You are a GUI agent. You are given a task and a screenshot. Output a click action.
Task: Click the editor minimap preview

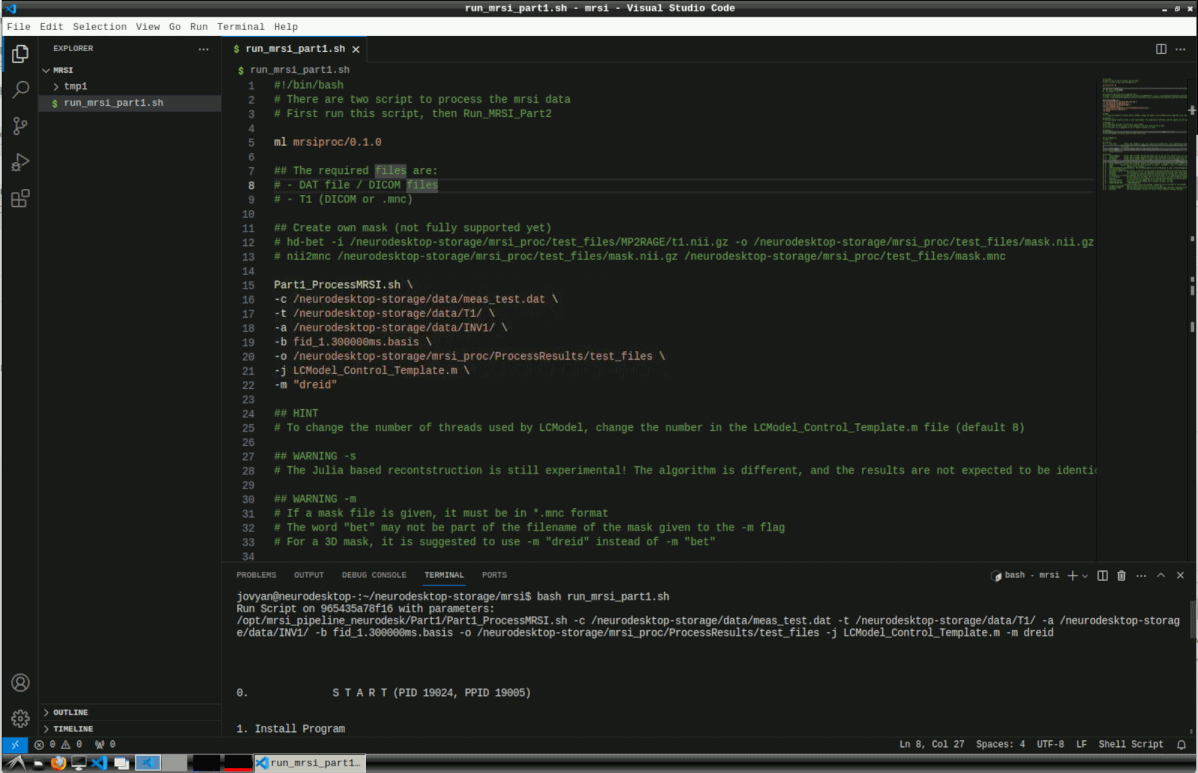(1140, 130)
